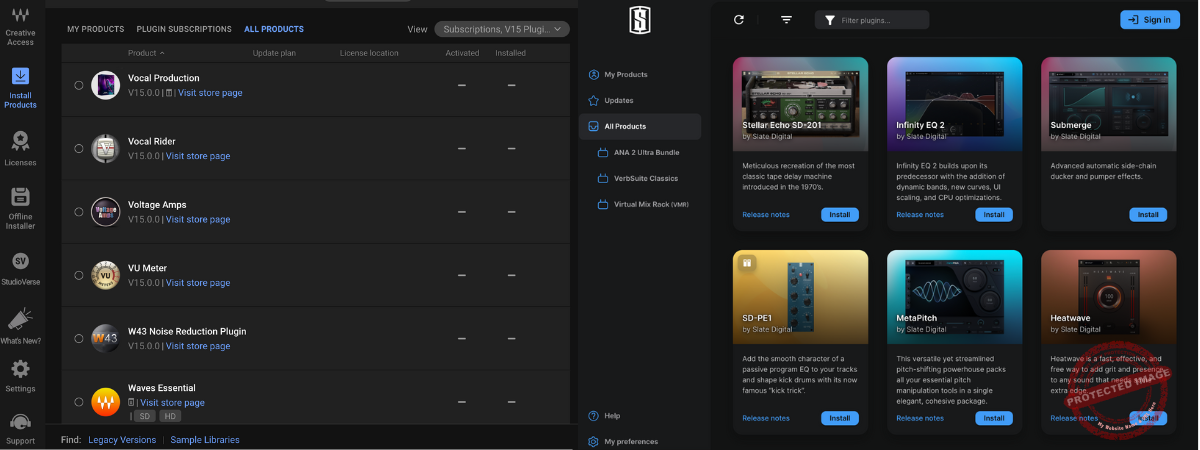Sort by the Product column header
Screen dimensions: 1200x450
147,53
